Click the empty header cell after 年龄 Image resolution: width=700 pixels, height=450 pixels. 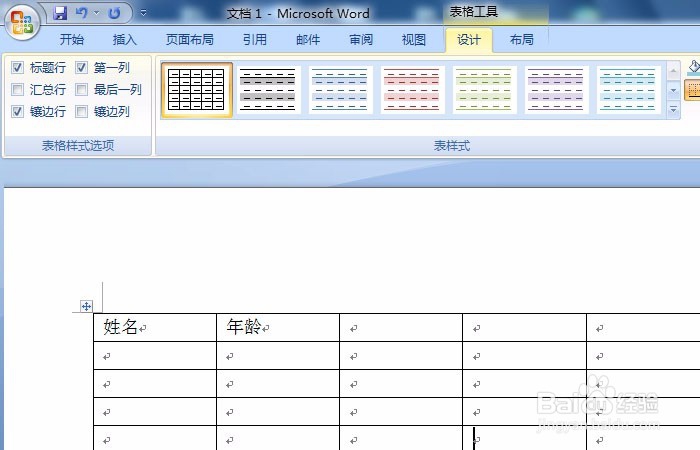click(x=401, y=327)
